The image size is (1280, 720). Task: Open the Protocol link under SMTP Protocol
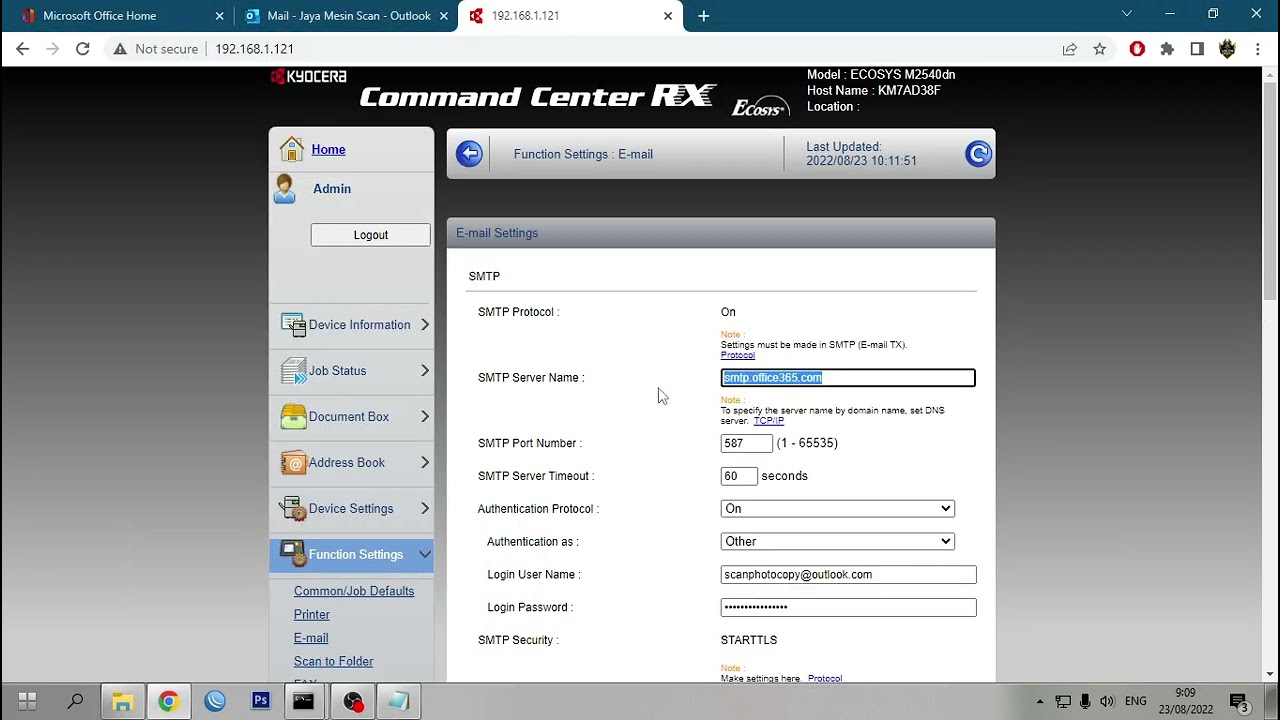click(x=738, y=355)
